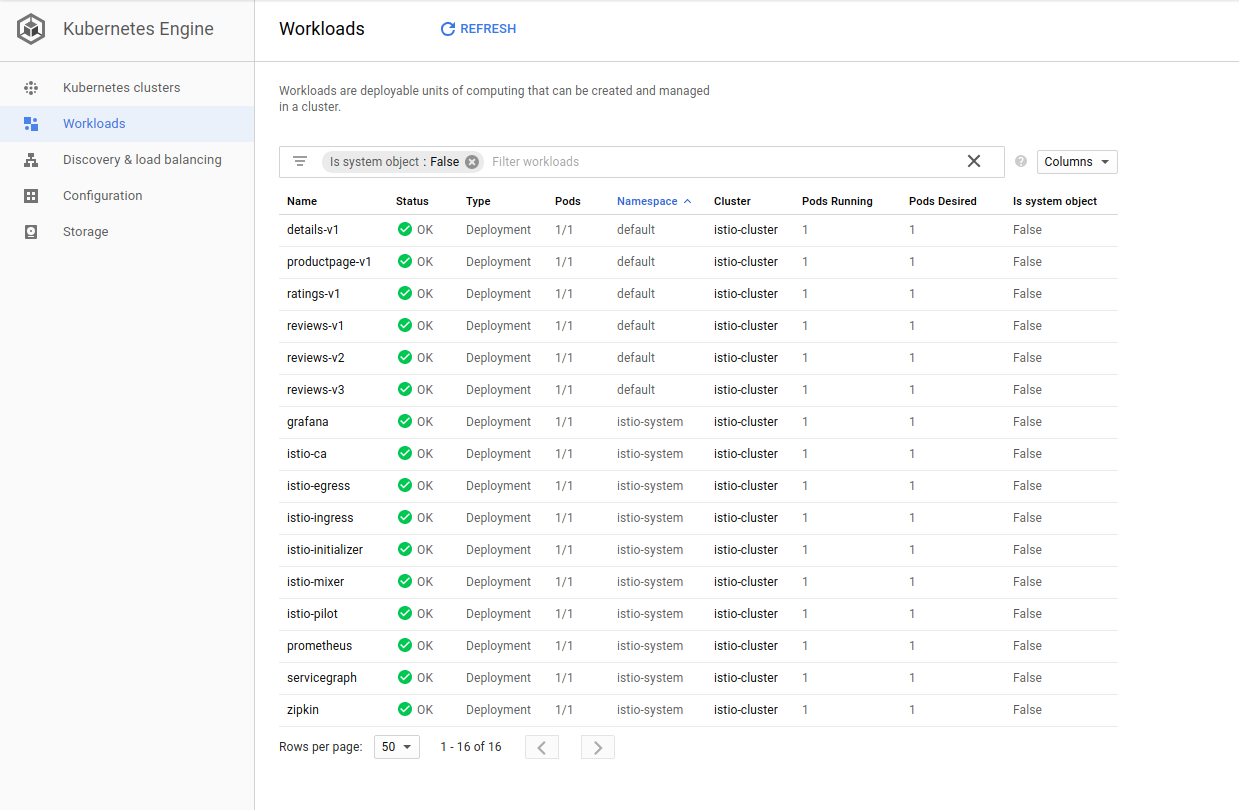This screenshot has height=810, width=1239.
Task: Click the 1/1 pods cell for servicegraph
Action: [564, 678]
